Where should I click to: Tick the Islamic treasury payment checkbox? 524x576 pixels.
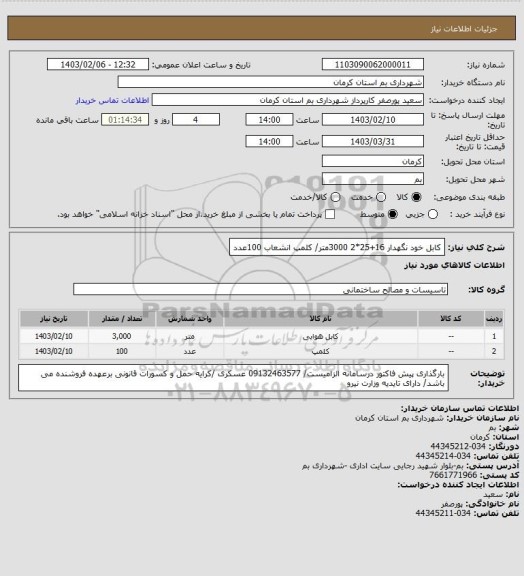330,214
